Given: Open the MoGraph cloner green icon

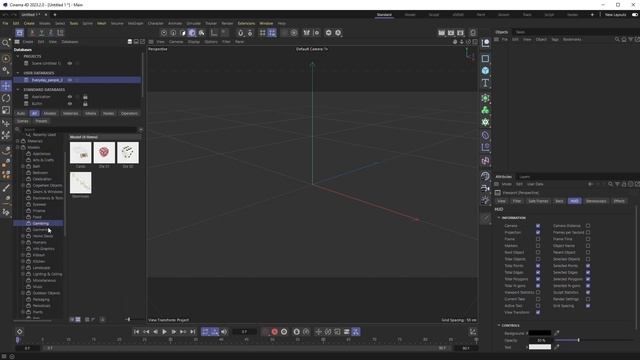Looking at the screenshot, I should click(485, 110).
